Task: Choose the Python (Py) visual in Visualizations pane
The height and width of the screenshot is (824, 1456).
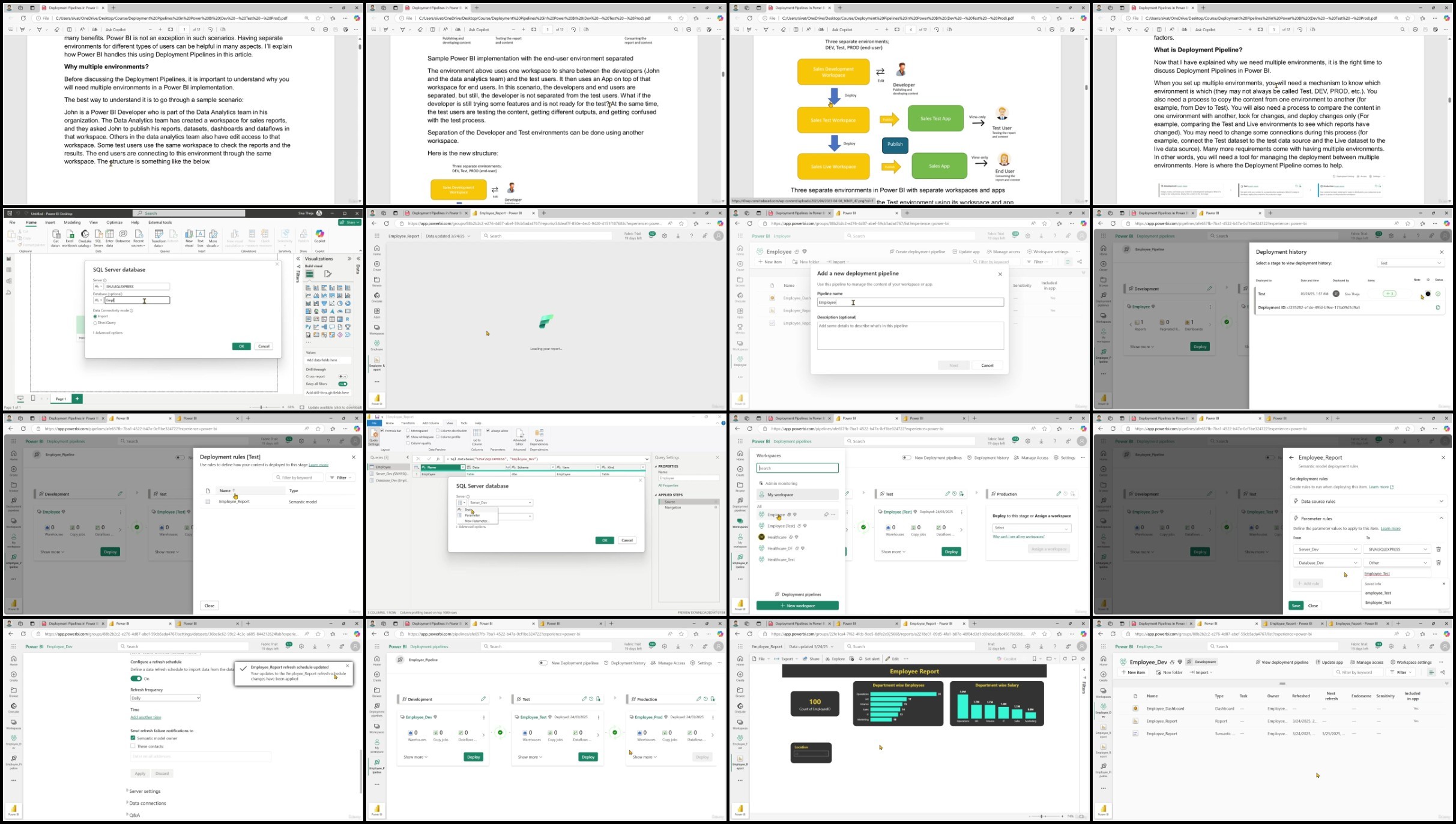Action: coord(309,327)
